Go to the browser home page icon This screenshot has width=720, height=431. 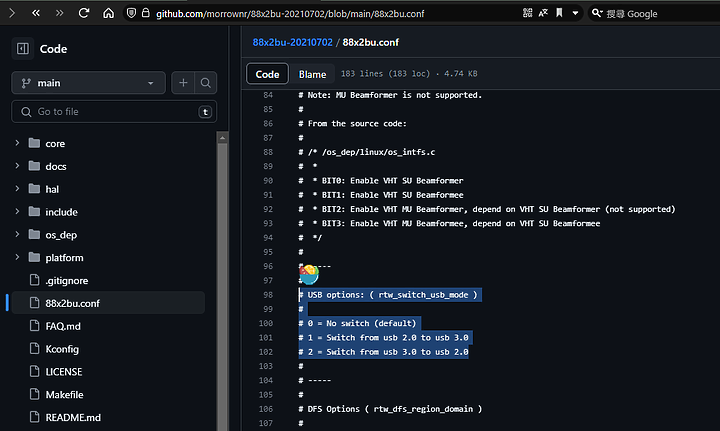[x=108, y=13]
